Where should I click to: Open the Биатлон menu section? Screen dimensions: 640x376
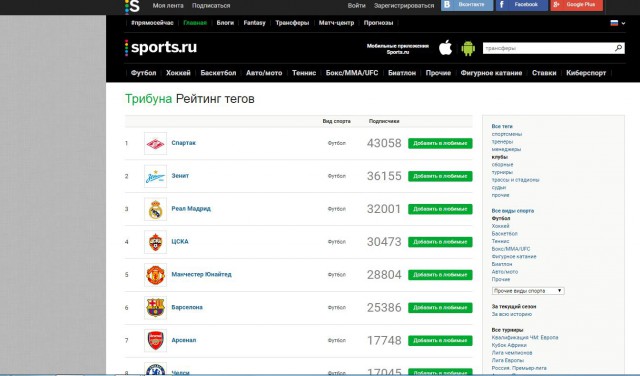(402, 73)
